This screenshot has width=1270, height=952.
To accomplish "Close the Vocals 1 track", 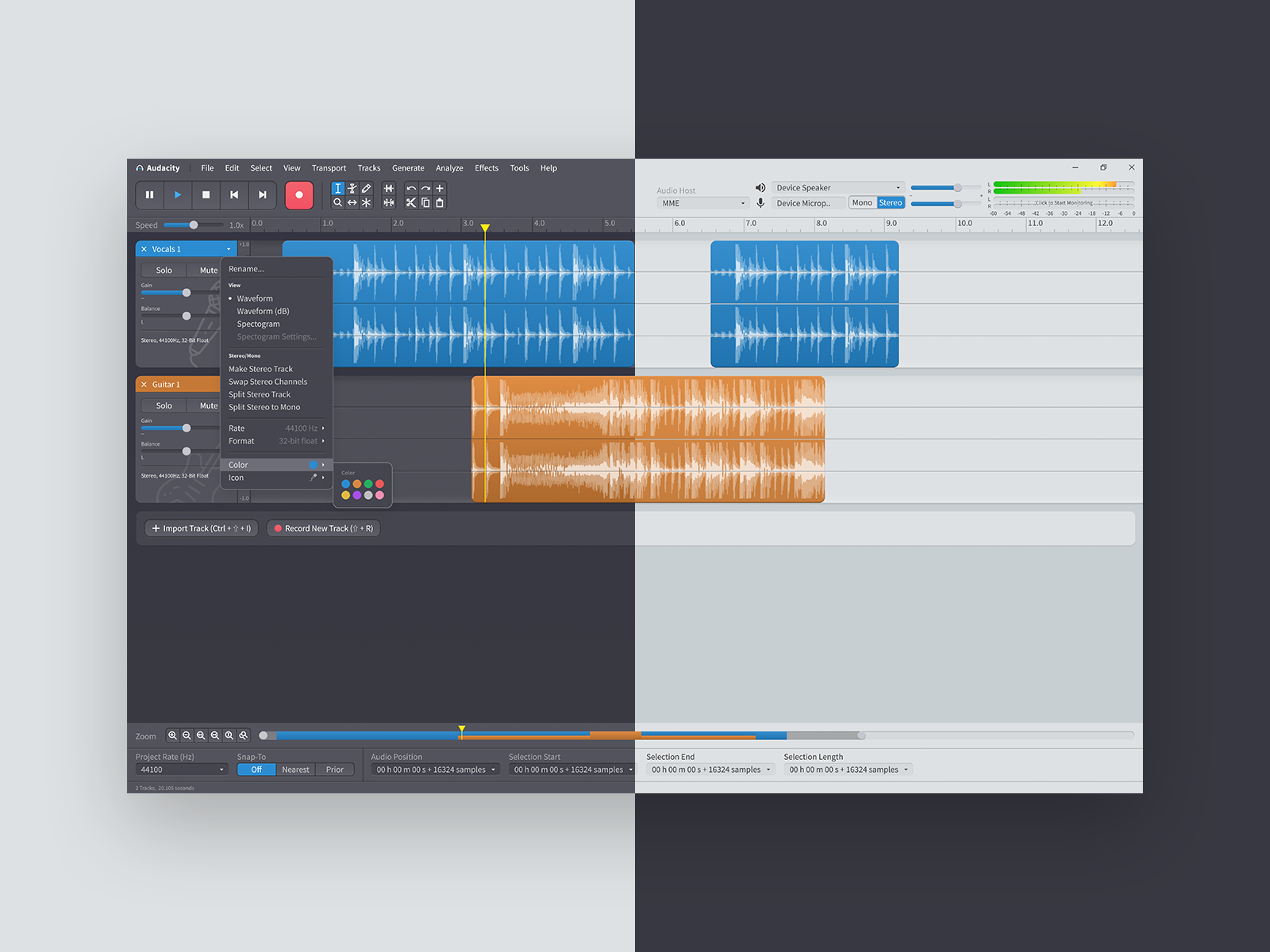I will point(144,249).
